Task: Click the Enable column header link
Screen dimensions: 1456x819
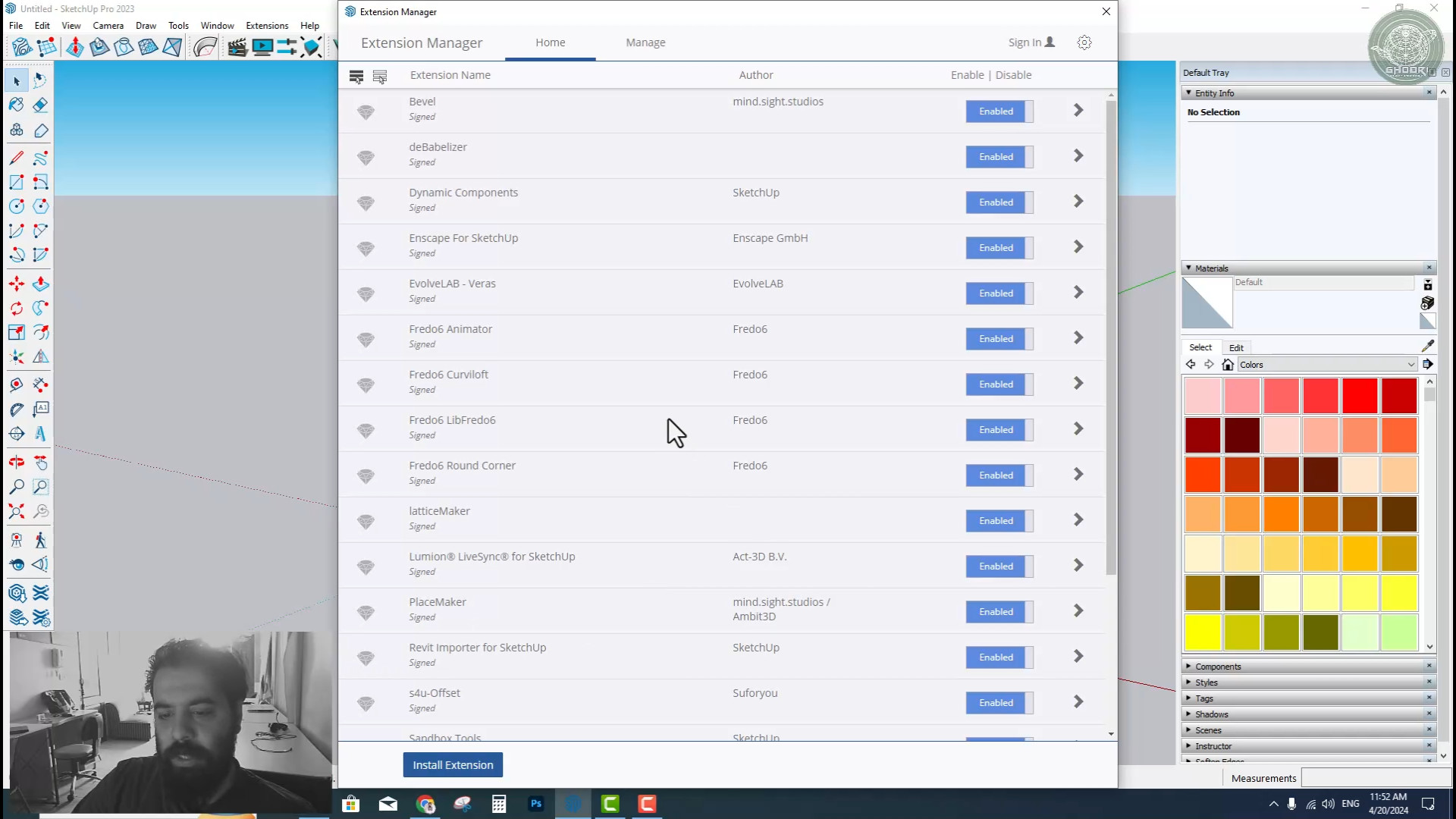Action: click(968, 75)
